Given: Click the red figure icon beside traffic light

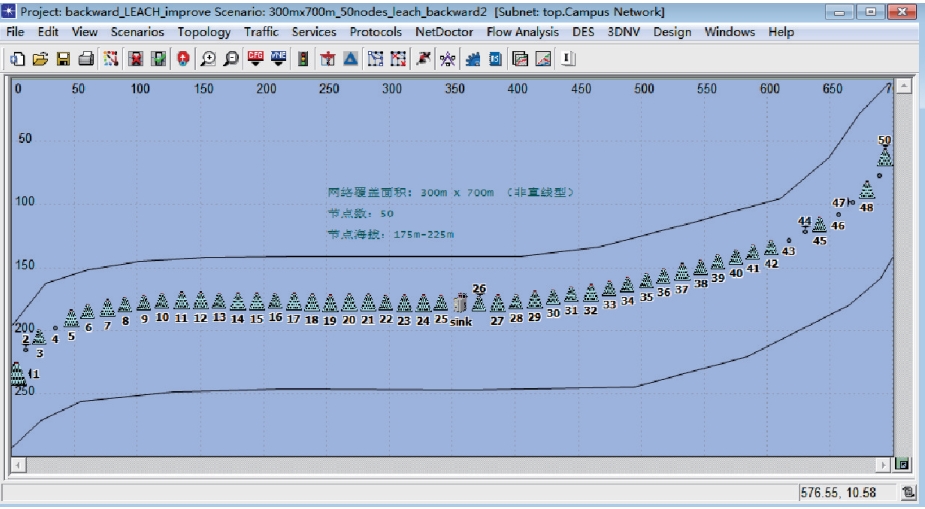Looking at the screenshot, I should [x=328, y=59].
